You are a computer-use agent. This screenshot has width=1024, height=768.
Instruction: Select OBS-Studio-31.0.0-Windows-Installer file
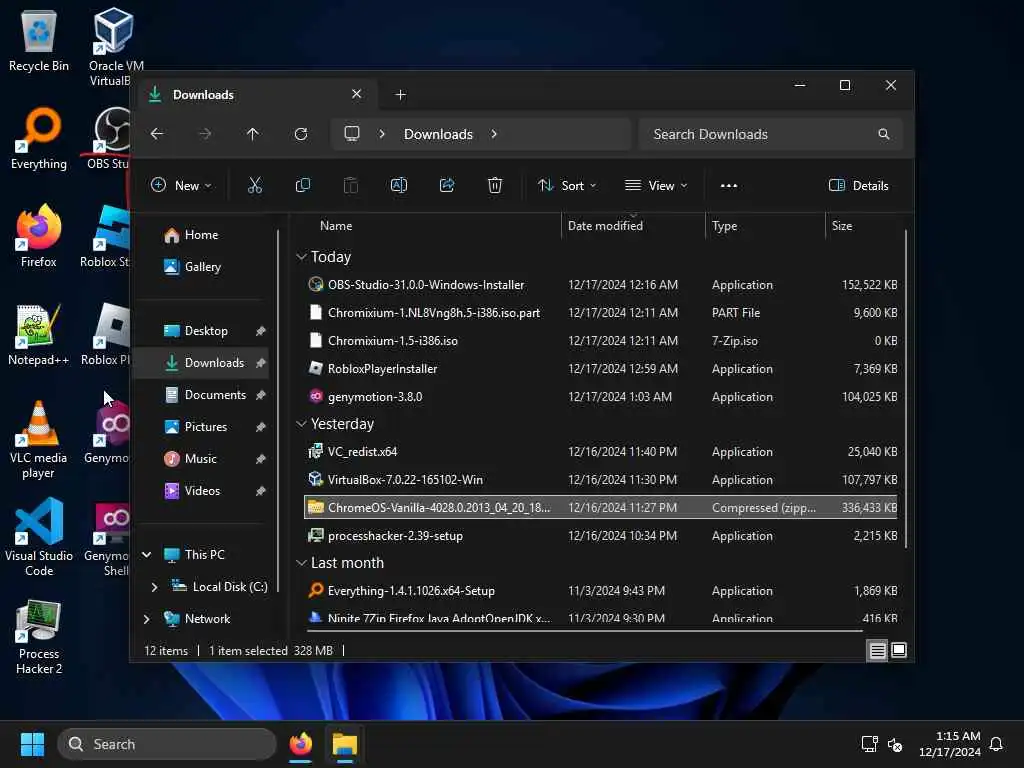[601, 285]
